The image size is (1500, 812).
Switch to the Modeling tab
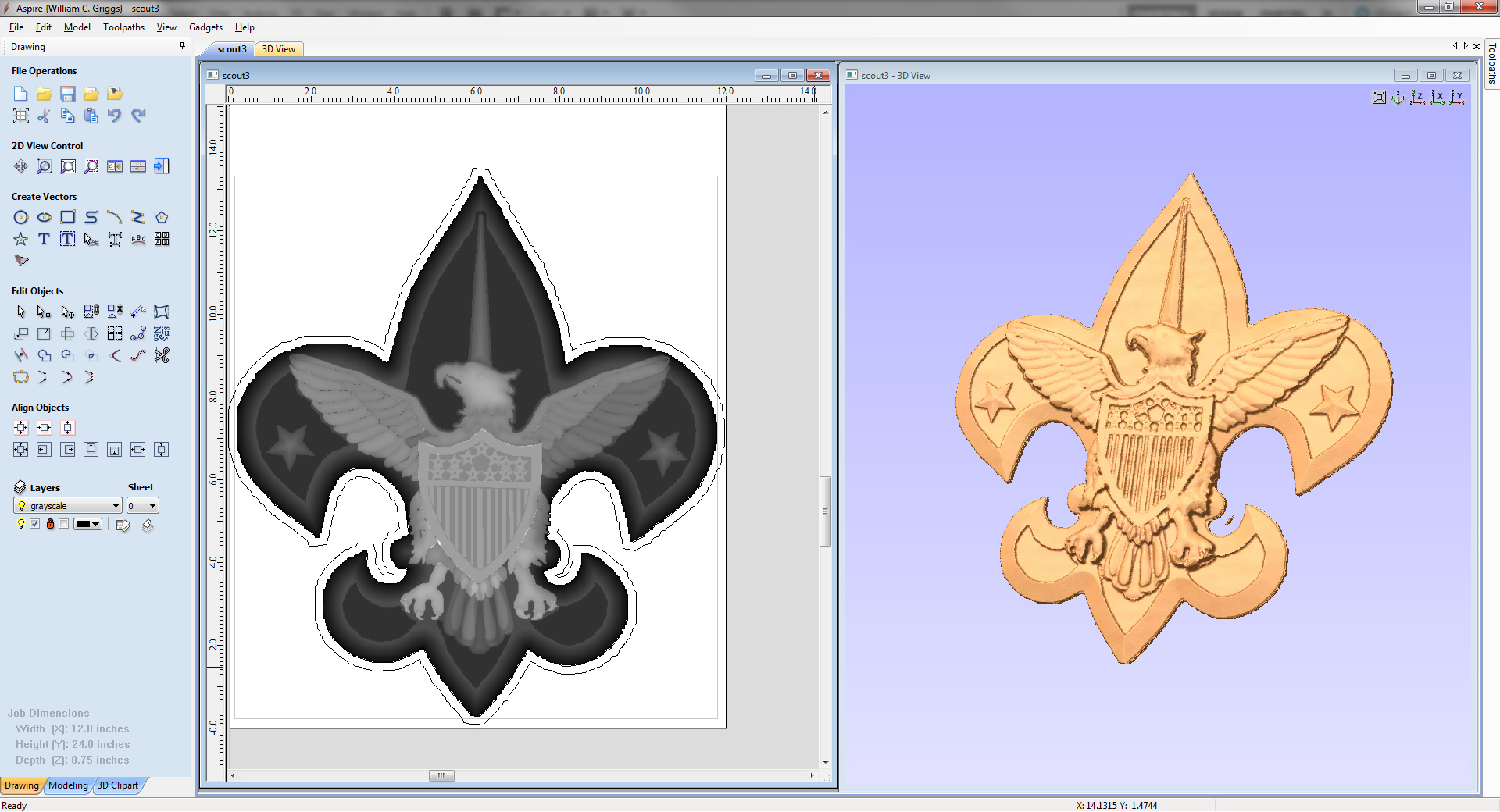coord(69,785)
